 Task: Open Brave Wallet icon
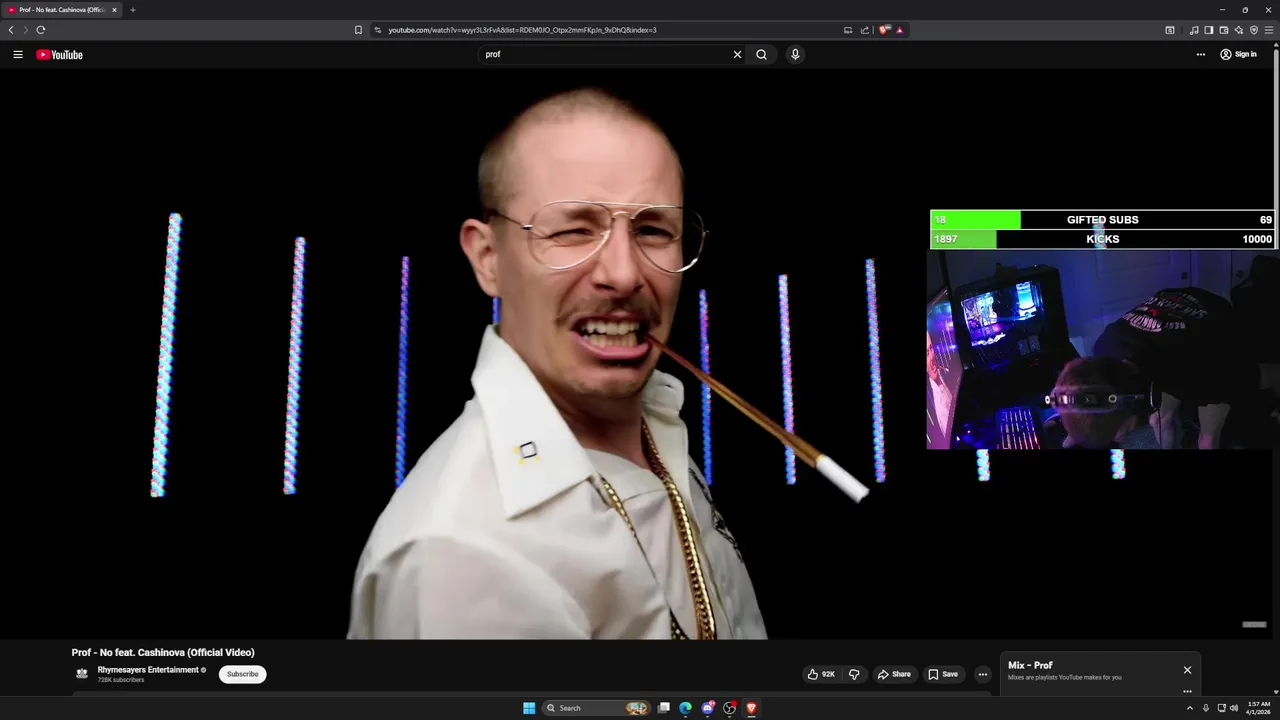[x=1224, y=30]
